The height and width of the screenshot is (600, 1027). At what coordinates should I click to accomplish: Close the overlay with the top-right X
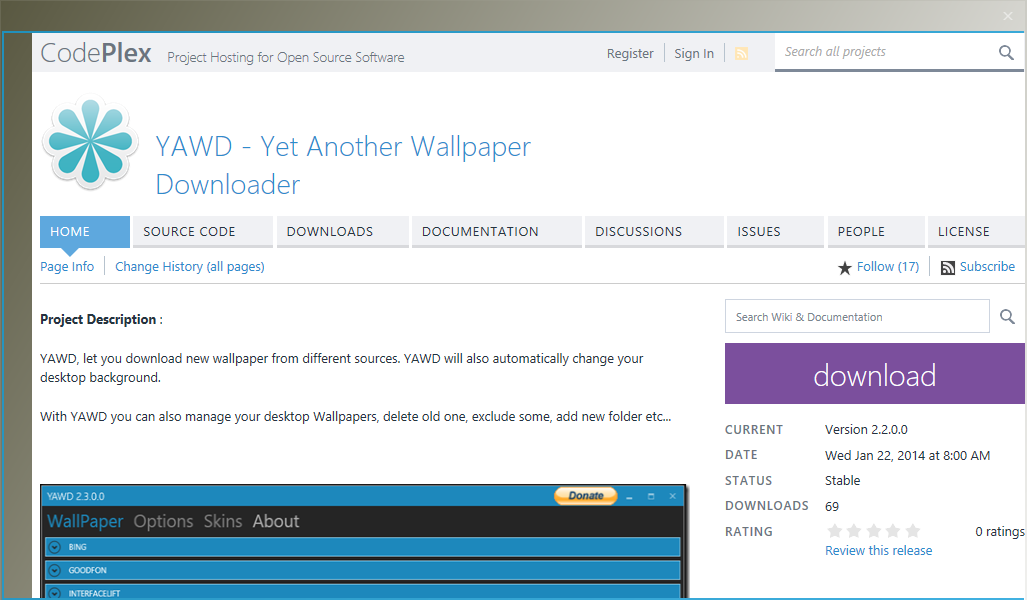tap(1008, 16)
